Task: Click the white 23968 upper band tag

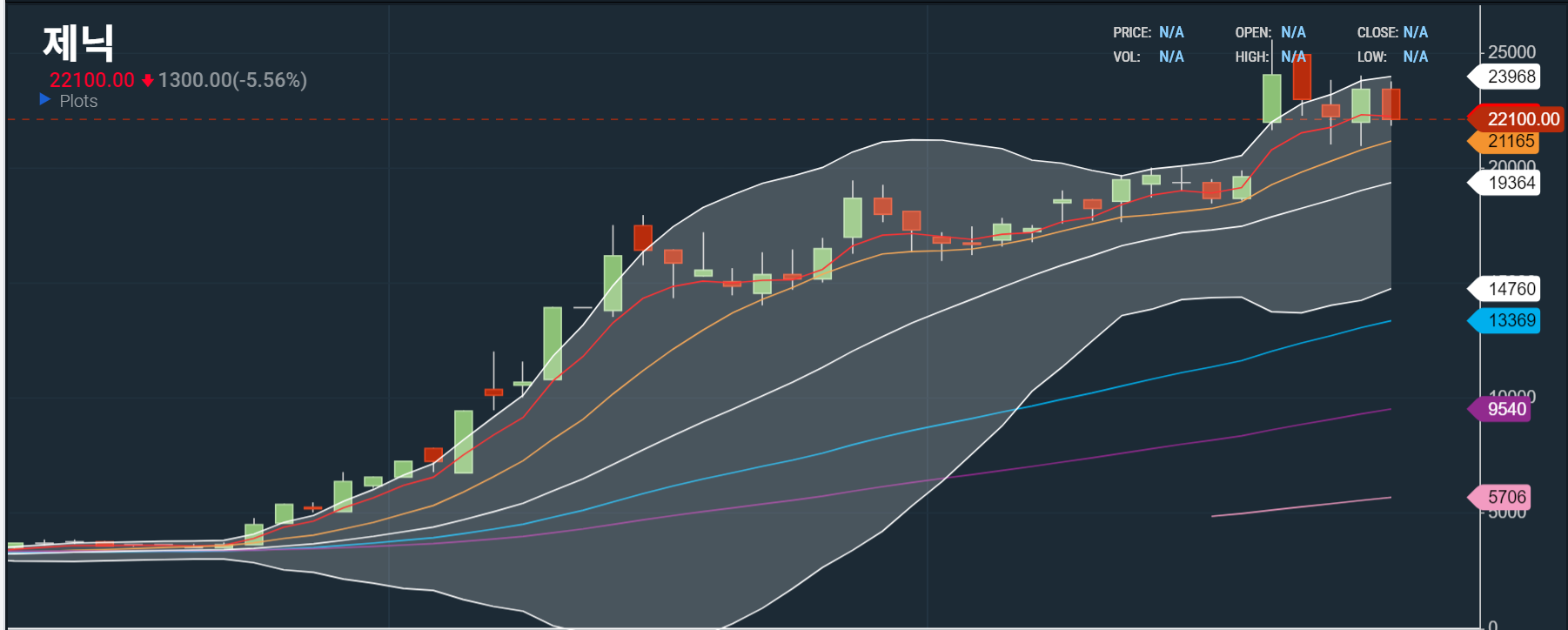Action: [x=1510, y=77]
